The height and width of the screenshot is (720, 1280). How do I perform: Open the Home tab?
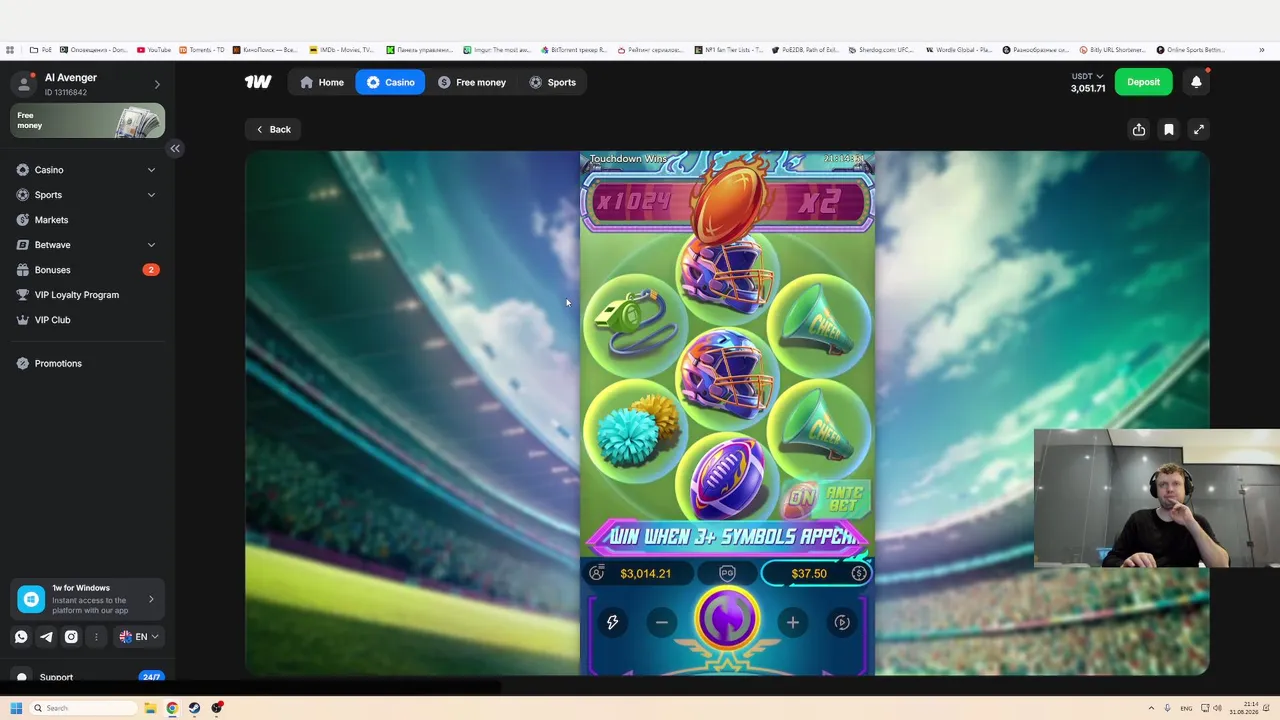(322, 82)
